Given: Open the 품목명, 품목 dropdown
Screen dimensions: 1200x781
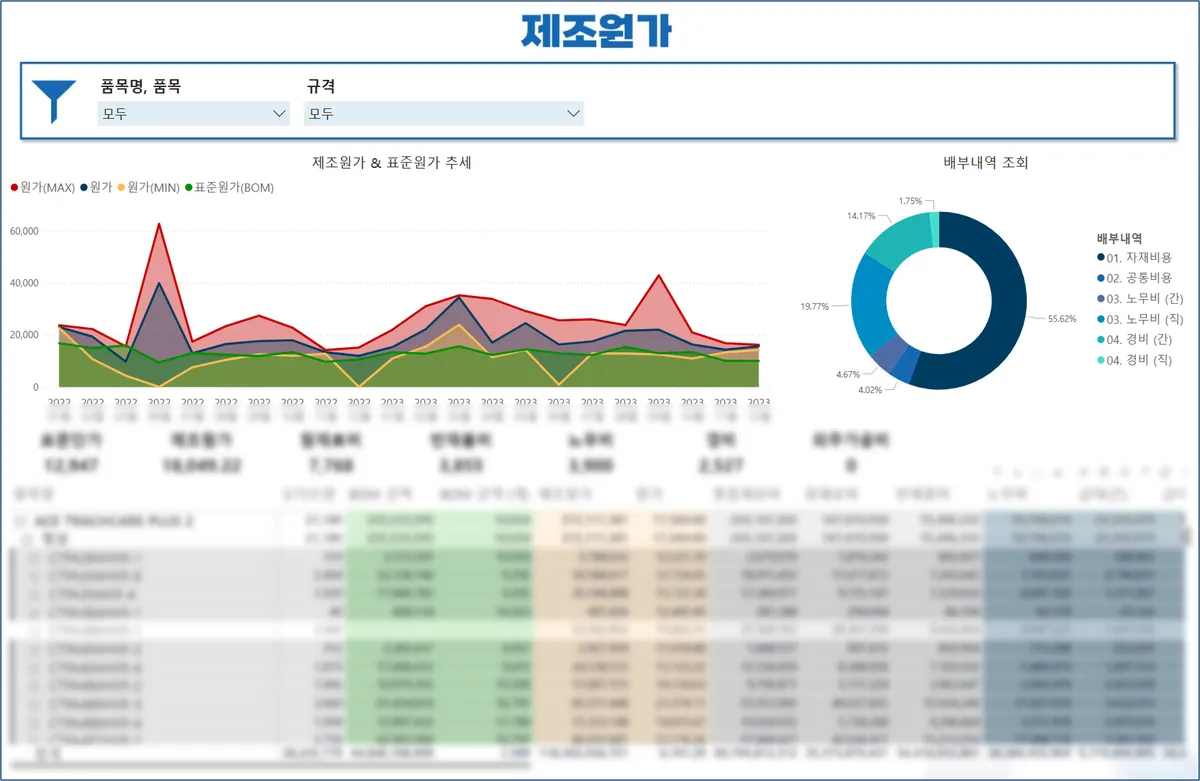Looking at the screenshot, I should click(x=195, y=114).
